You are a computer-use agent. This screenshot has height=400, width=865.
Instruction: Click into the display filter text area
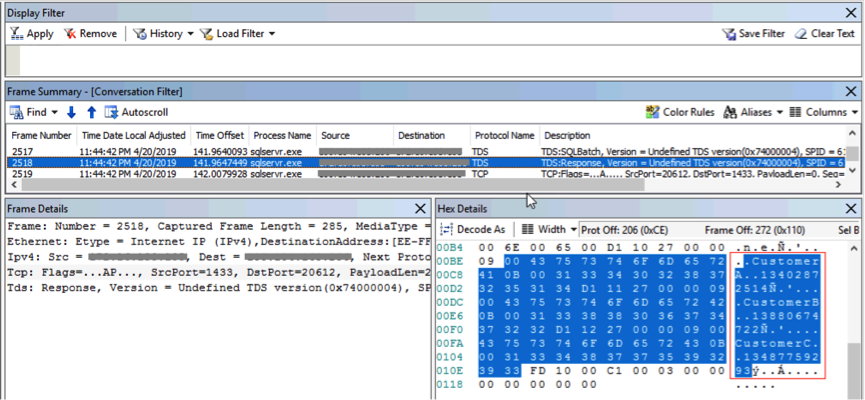coord(430,58)
